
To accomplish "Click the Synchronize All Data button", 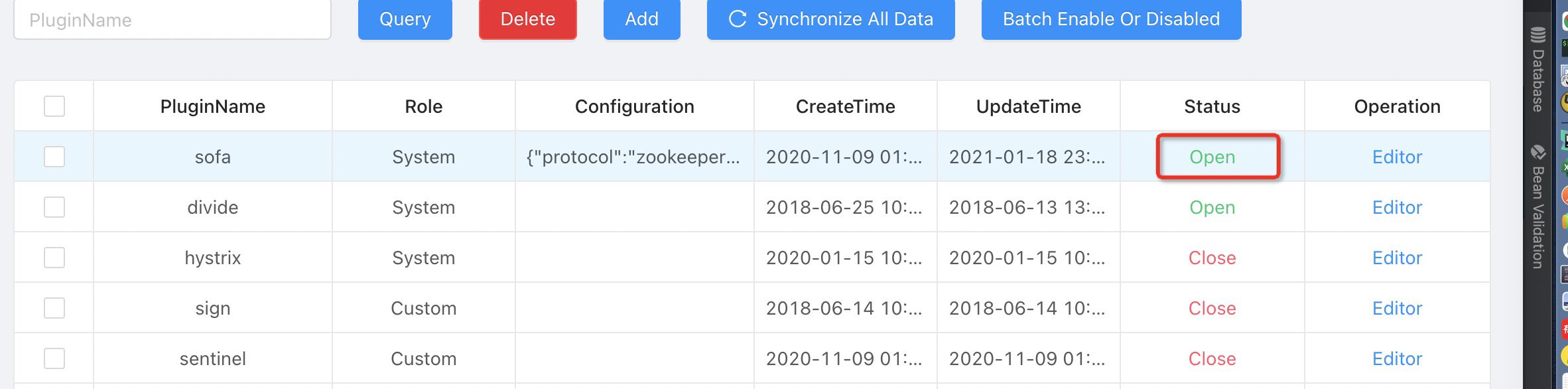I will pyautogui.click(x=830, y=19).
